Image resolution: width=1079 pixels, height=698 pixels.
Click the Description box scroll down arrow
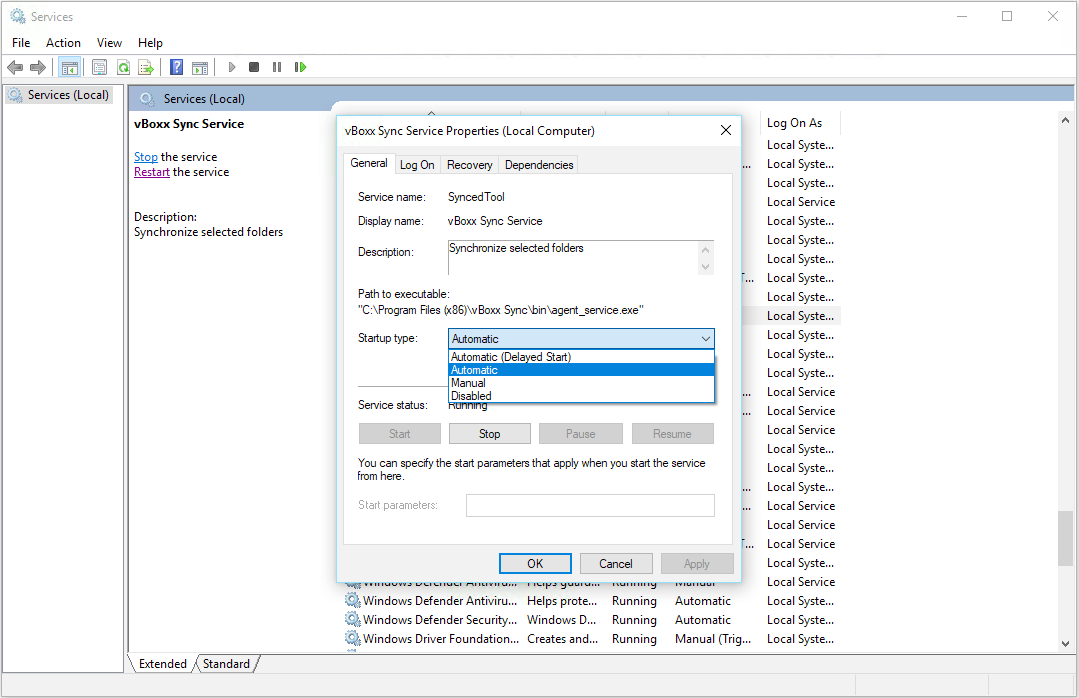[x=705, y=267]
